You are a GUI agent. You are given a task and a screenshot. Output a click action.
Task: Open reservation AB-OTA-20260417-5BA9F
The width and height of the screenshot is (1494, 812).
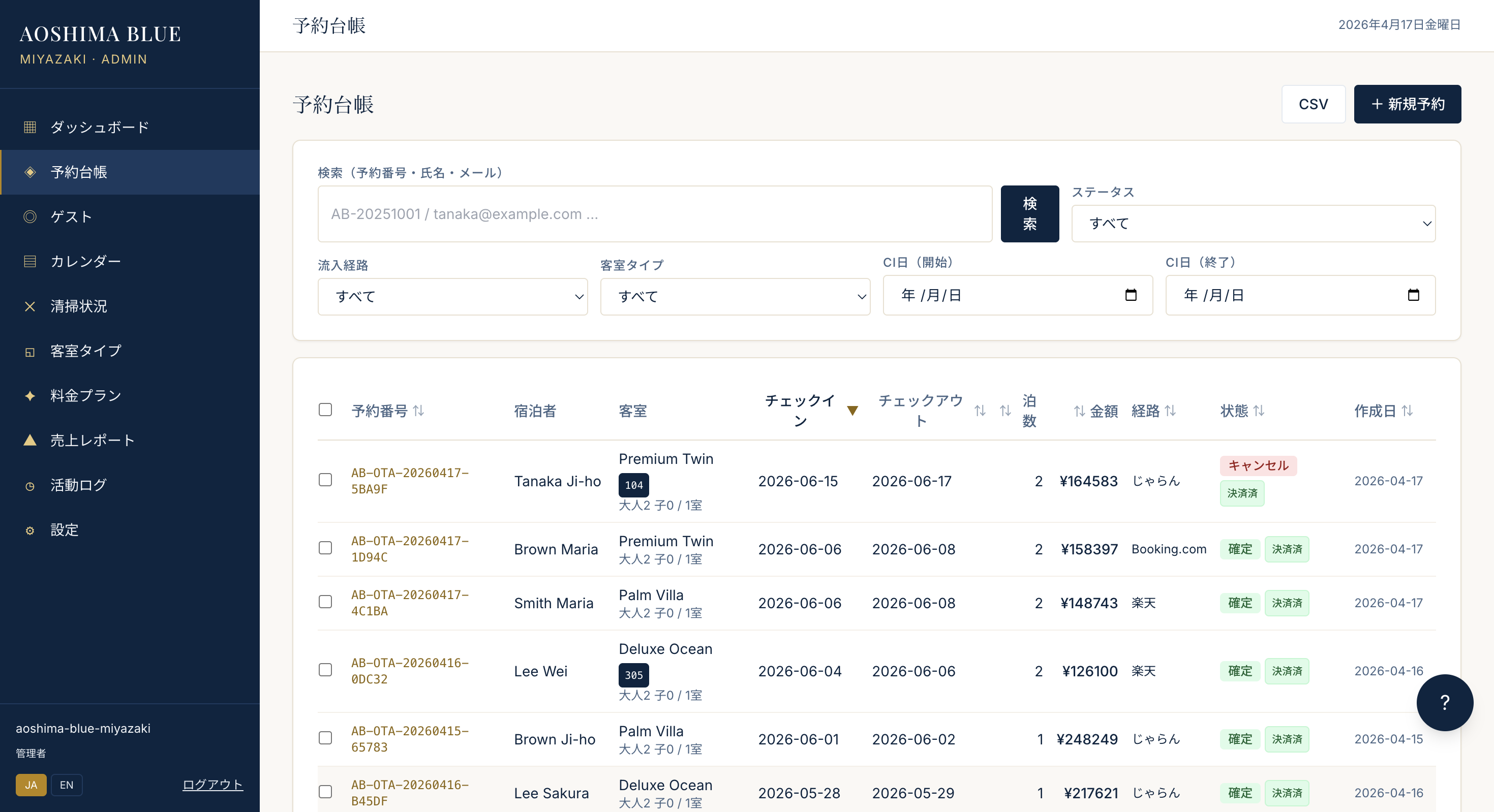click(409, 481)
